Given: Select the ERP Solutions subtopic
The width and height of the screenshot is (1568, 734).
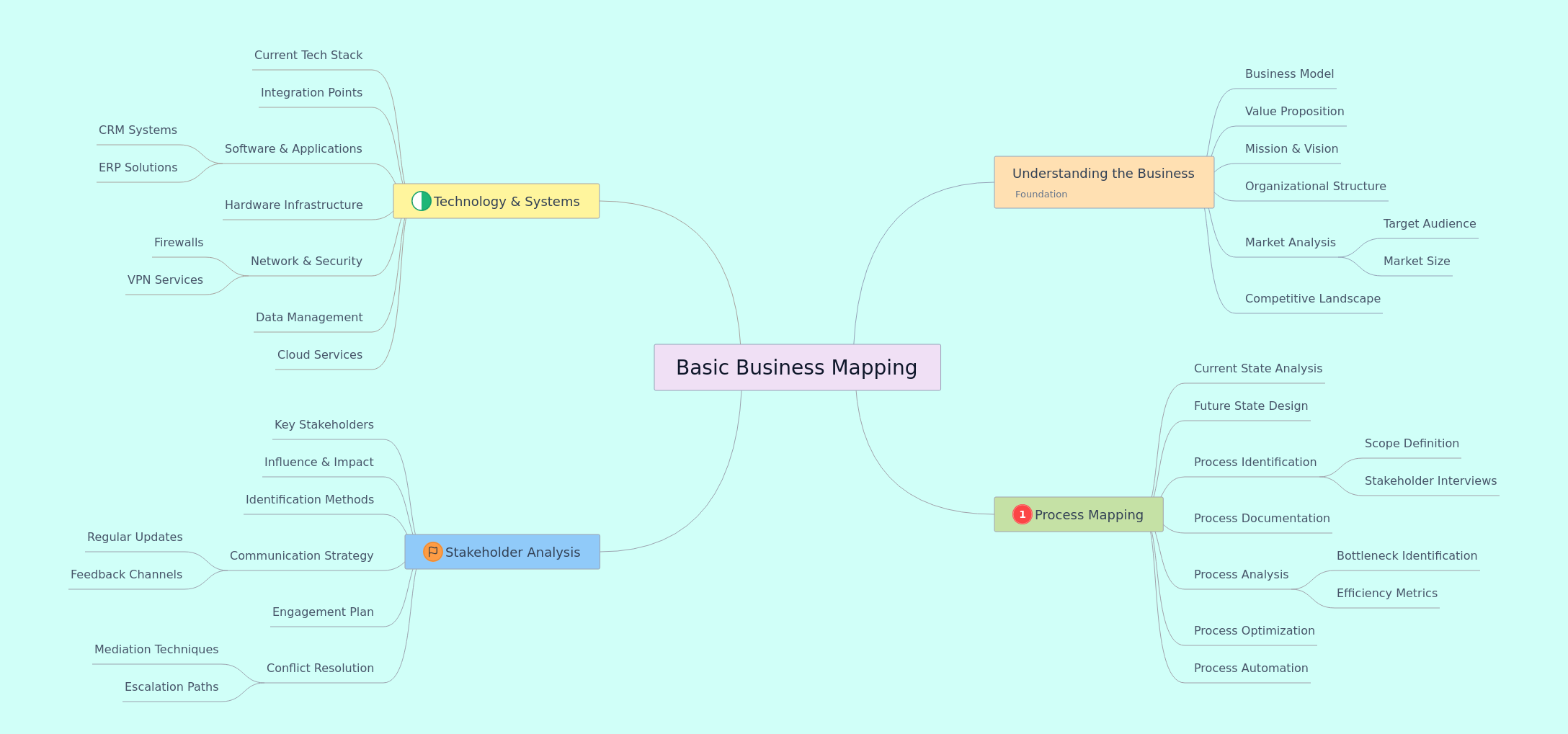Looking at the screenshot, I should coord(138,168).
